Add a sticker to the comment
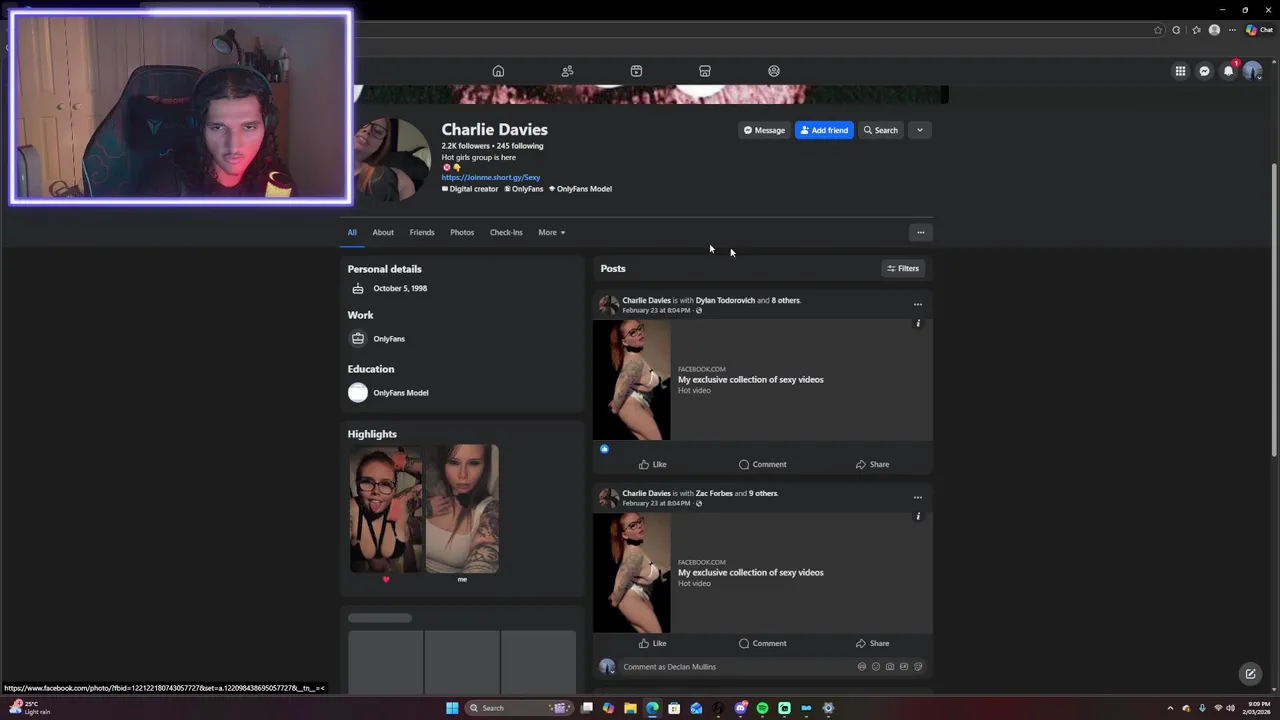Screen dimensions: 1280x720 click(x=918, y=666)
